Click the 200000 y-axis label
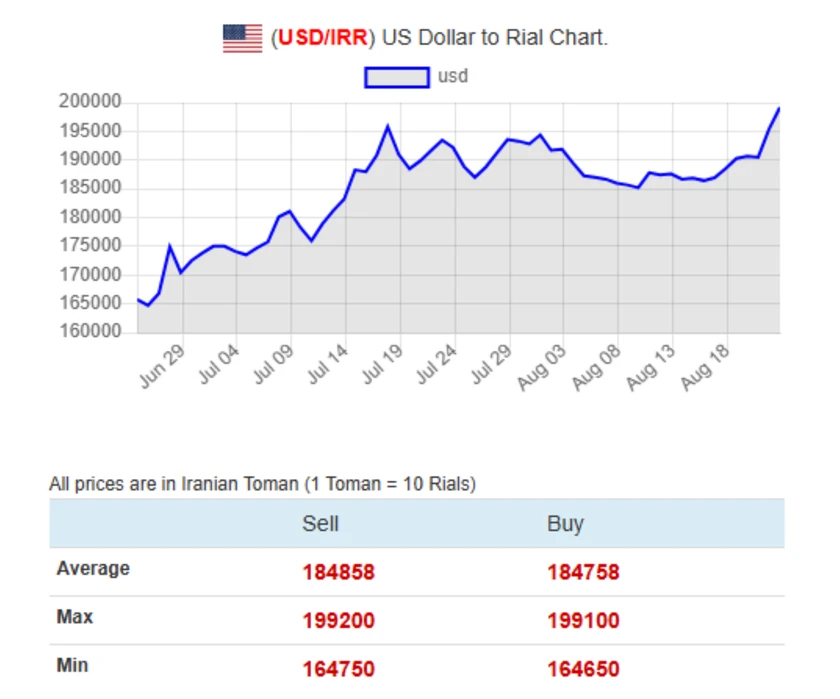Image resolution: width=840 pixels, height=699 pixels. click(90, 101)
